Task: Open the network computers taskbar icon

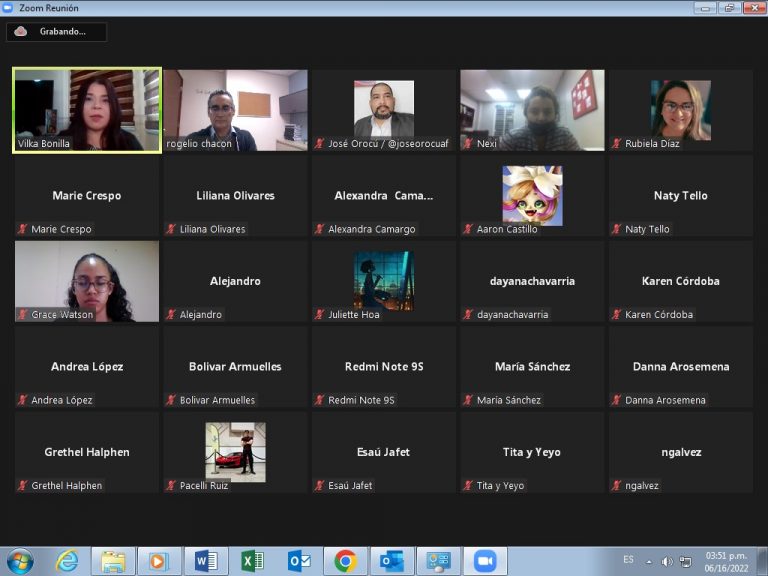Action: click(x=438, y=561)
